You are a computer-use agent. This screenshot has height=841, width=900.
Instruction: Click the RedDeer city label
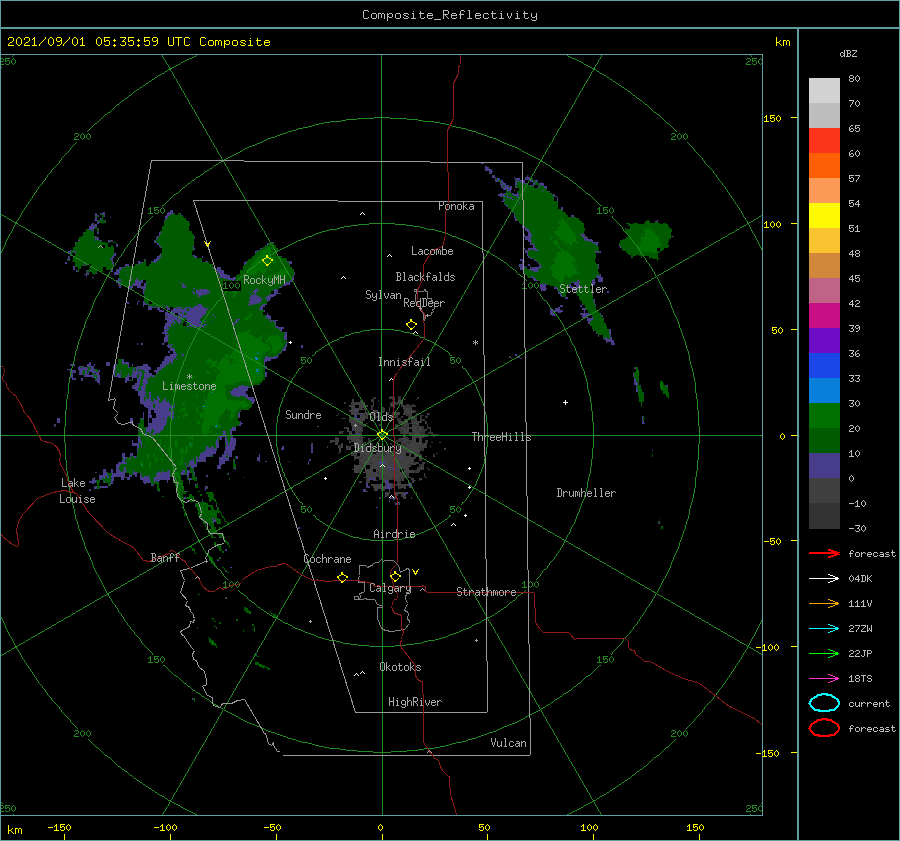424,303
